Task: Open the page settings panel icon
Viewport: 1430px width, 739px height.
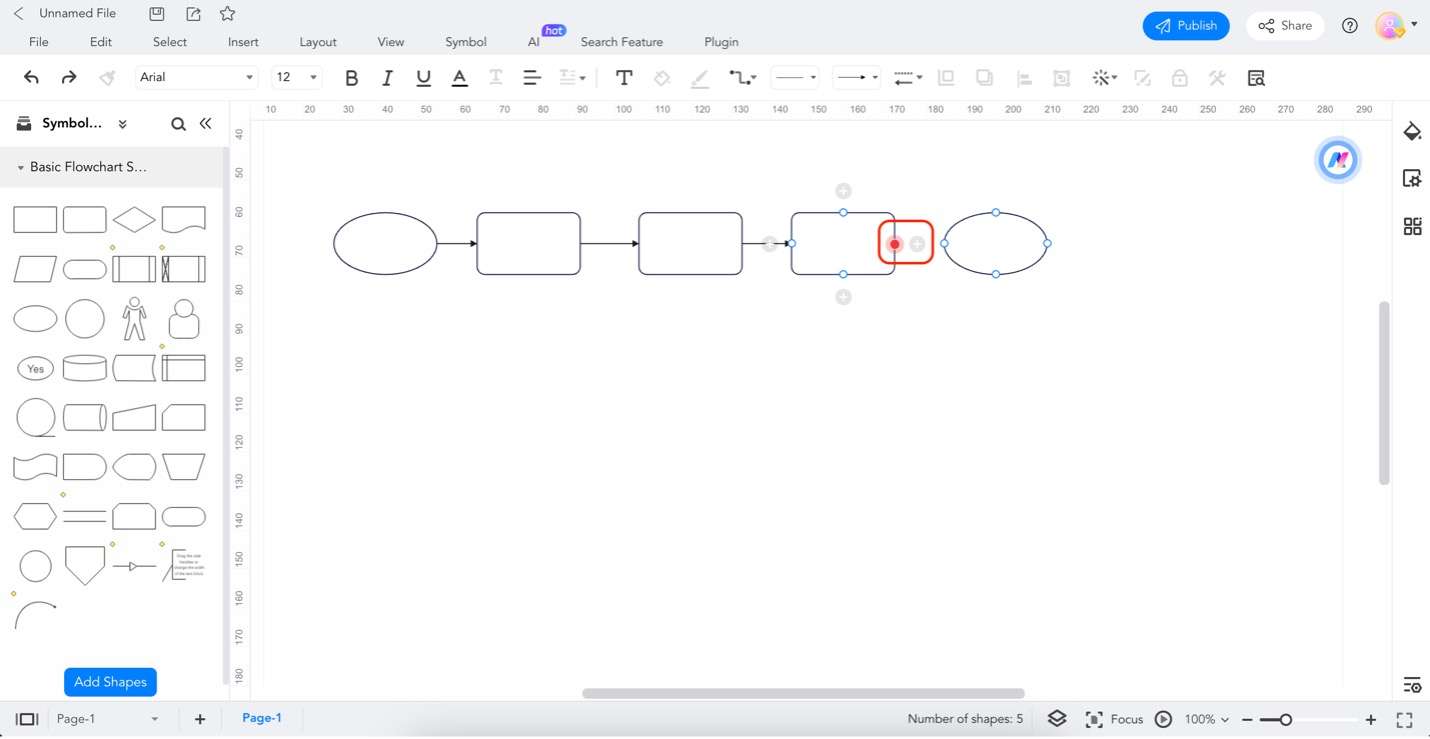Action: click(x=1412, y=179)
